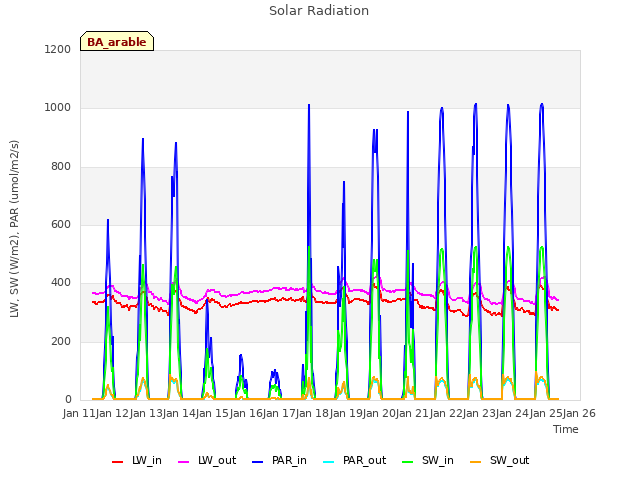The height and width of the screenshot is (480, 640).
Task: Click the cyan PAR_out legend swatch
Action: tap(329, 462)
